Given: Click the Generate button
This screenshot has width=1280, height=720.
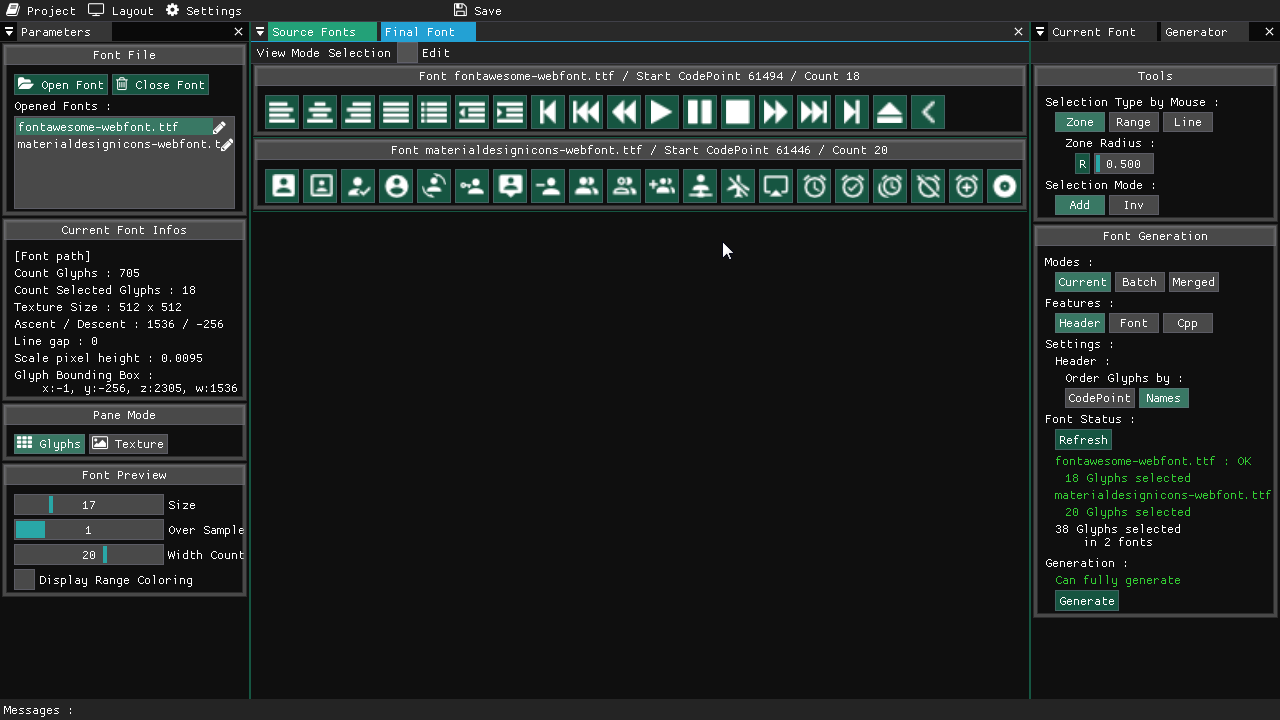Looking at the screenshot, I should click(1086, 600).
